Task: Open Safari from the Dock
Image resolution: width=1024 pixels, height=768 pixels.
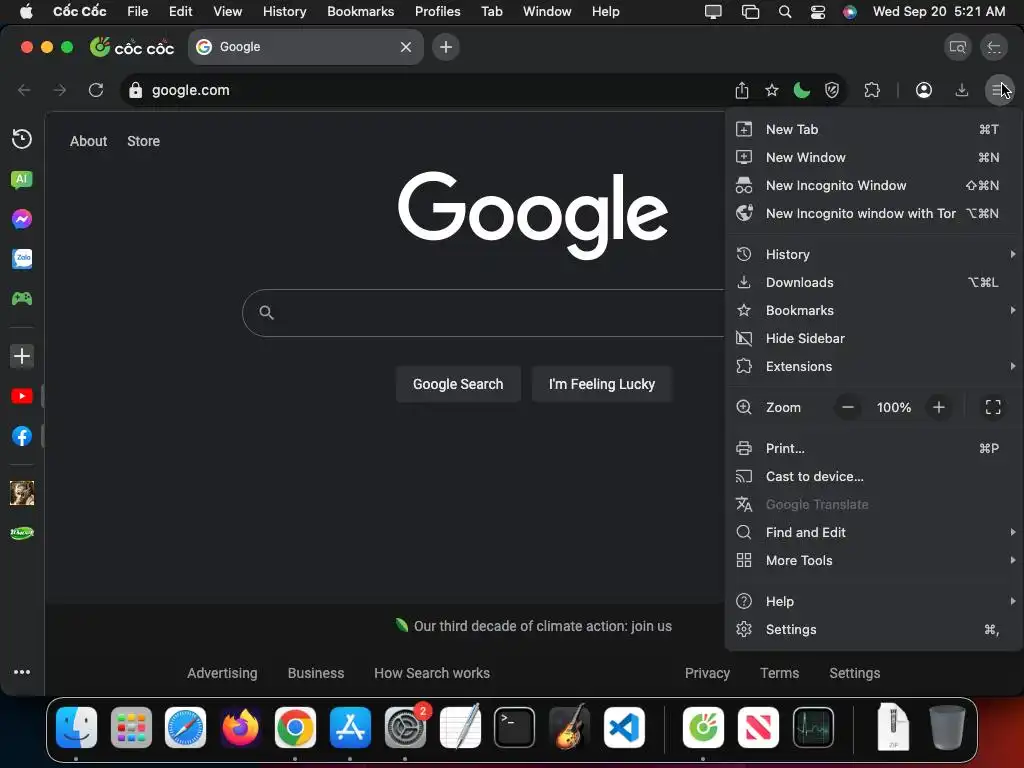Action: pyautogui.click(x=185, y=728)
